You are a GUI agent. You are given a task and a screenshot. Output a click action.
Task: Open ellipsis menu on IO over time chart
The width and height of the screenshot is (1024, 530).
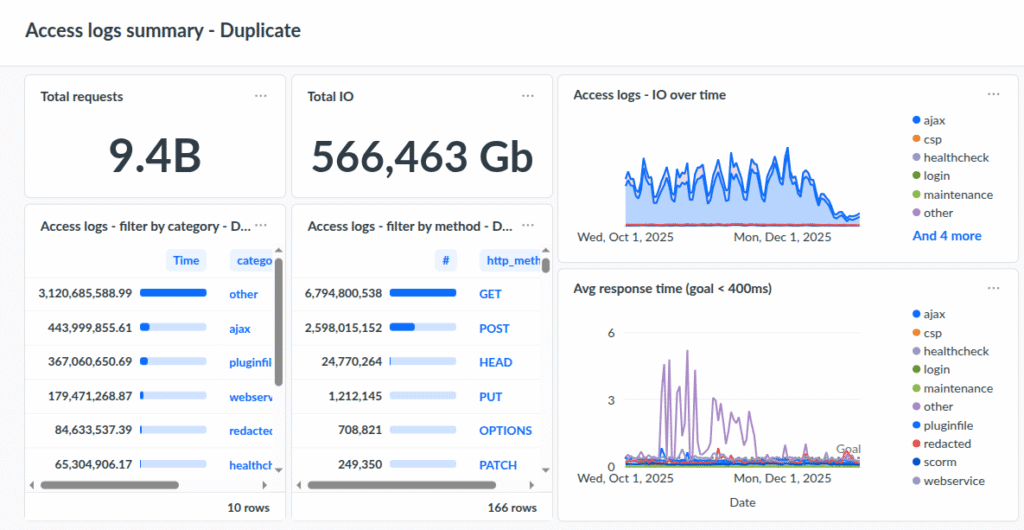(x=993, y=94)
